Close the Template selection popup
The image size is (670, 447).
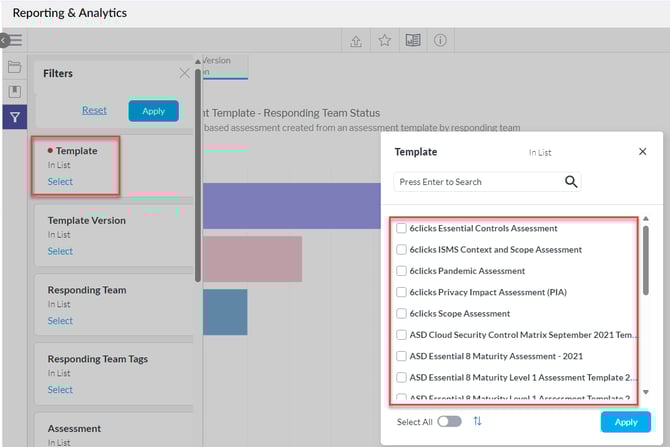[x=642, y=152]
